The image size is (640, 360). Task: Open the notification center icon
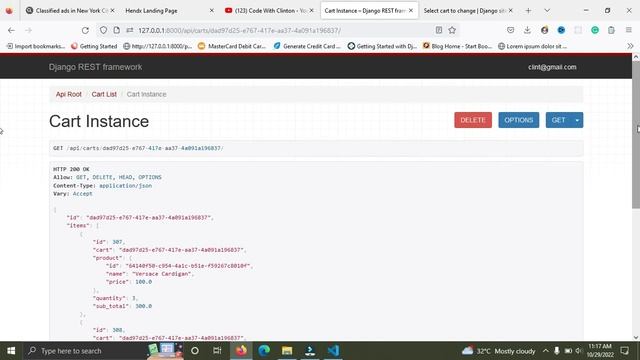click(624, 351)
